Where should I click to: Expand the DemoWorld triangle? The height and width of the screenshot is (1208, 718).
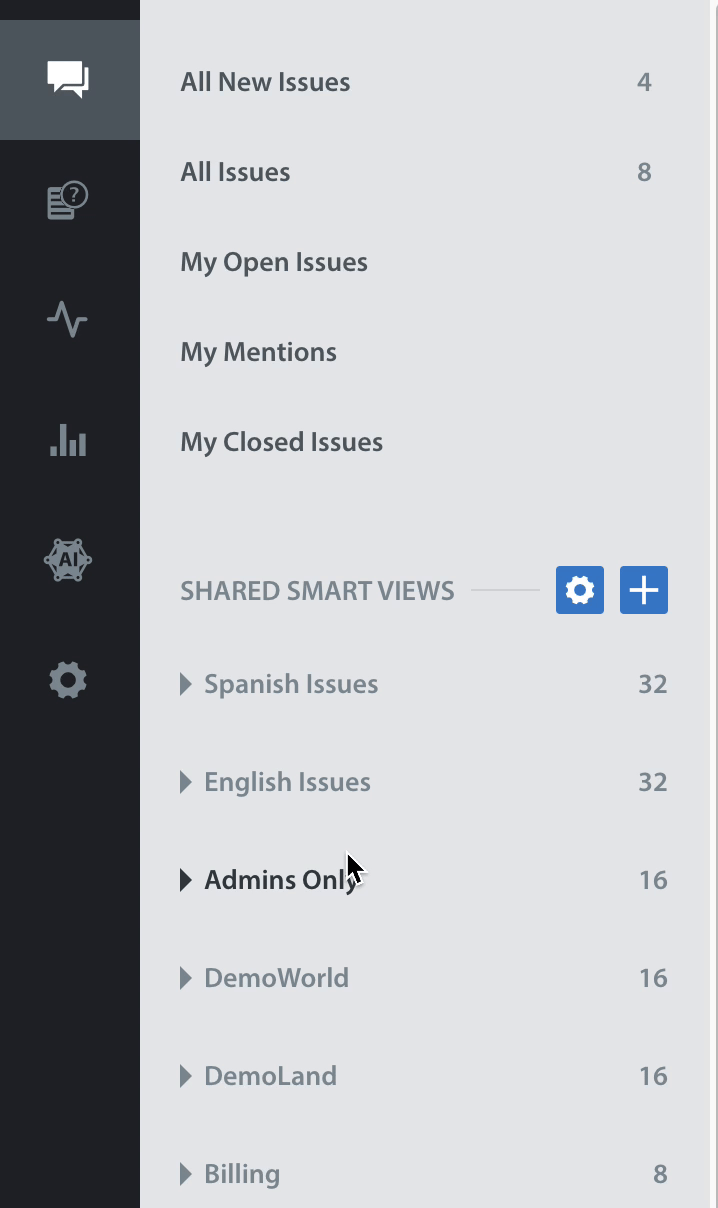click(185, 978)
